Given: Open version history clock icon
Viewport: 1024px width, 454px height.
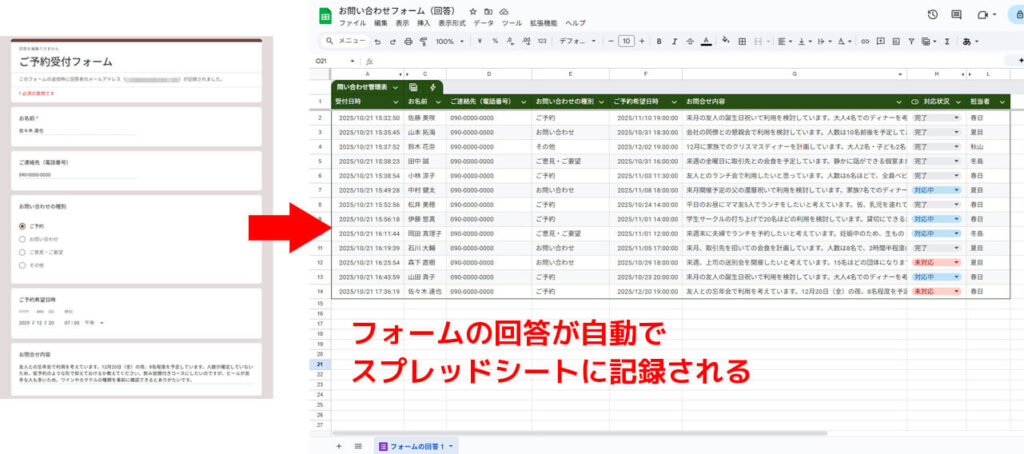Looking at the screenshot, I should (933, 14).
